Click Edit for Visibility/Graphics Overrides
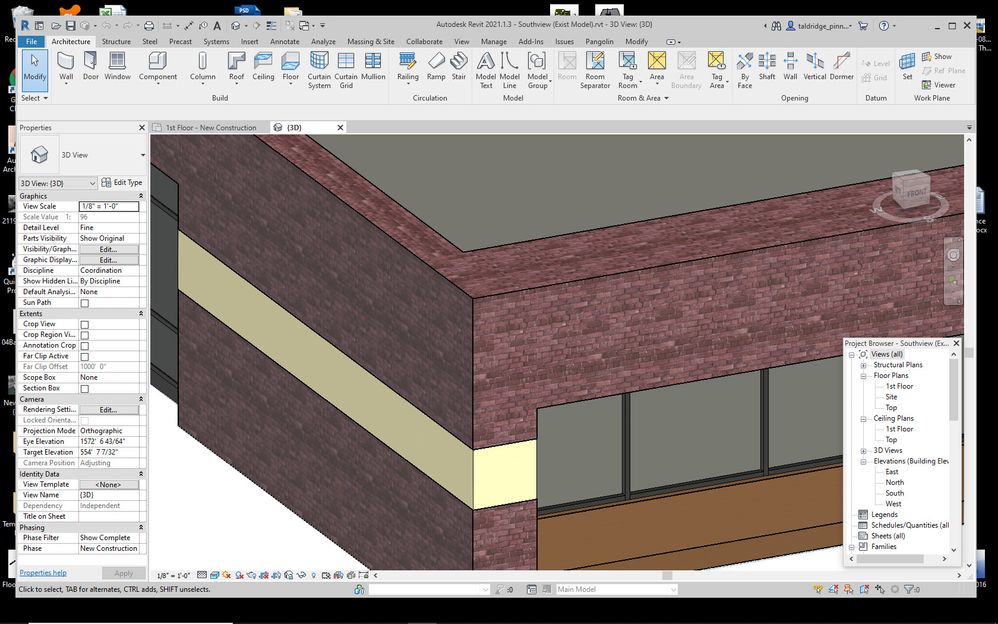The height and width of the screenshot is (624, 998). [x=108, y=250]
